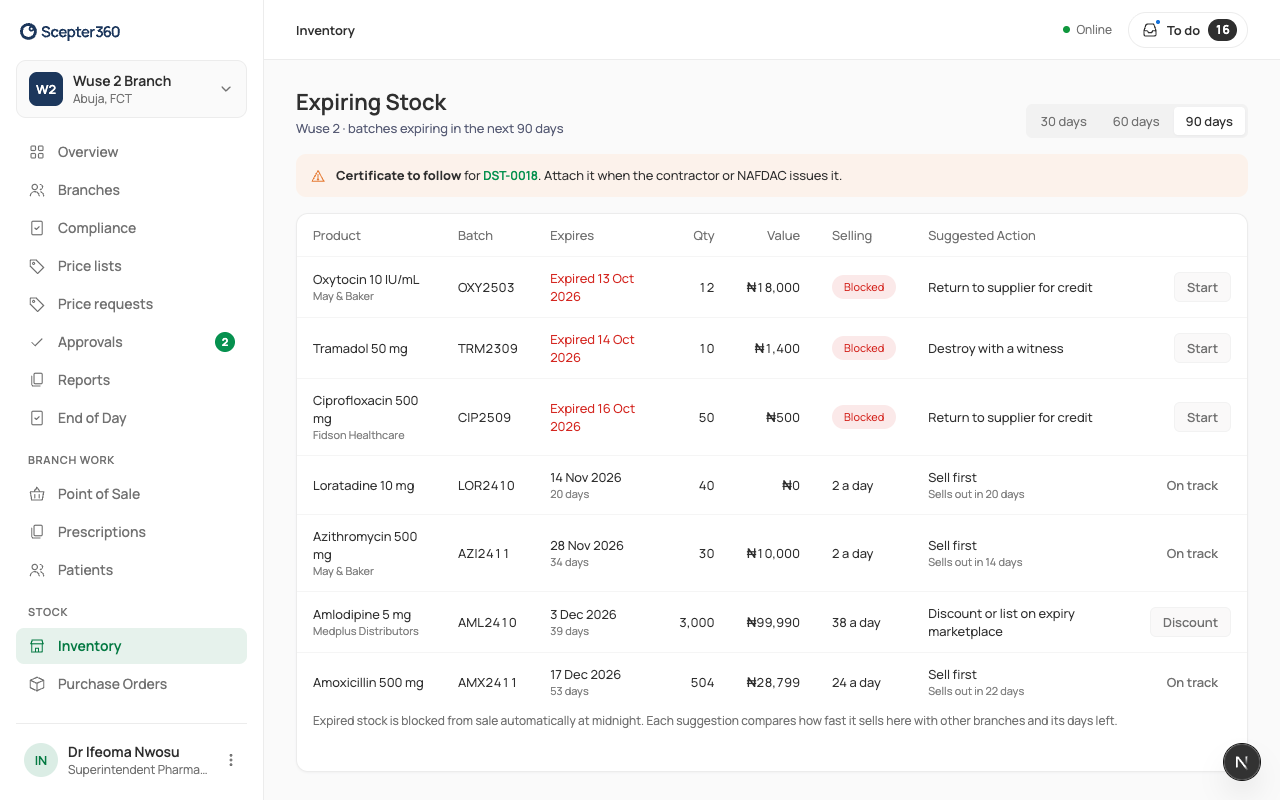Click the Loratadine 10 mg product name
Viewport: 1280px width, 800px height.
[x=363, y=486]
